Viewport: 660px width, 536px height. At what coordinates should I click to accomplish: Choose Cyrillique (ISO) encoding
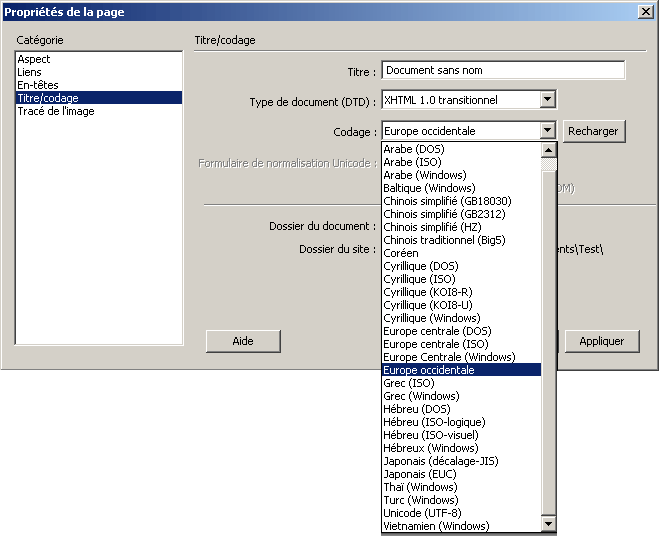(461, 279)
